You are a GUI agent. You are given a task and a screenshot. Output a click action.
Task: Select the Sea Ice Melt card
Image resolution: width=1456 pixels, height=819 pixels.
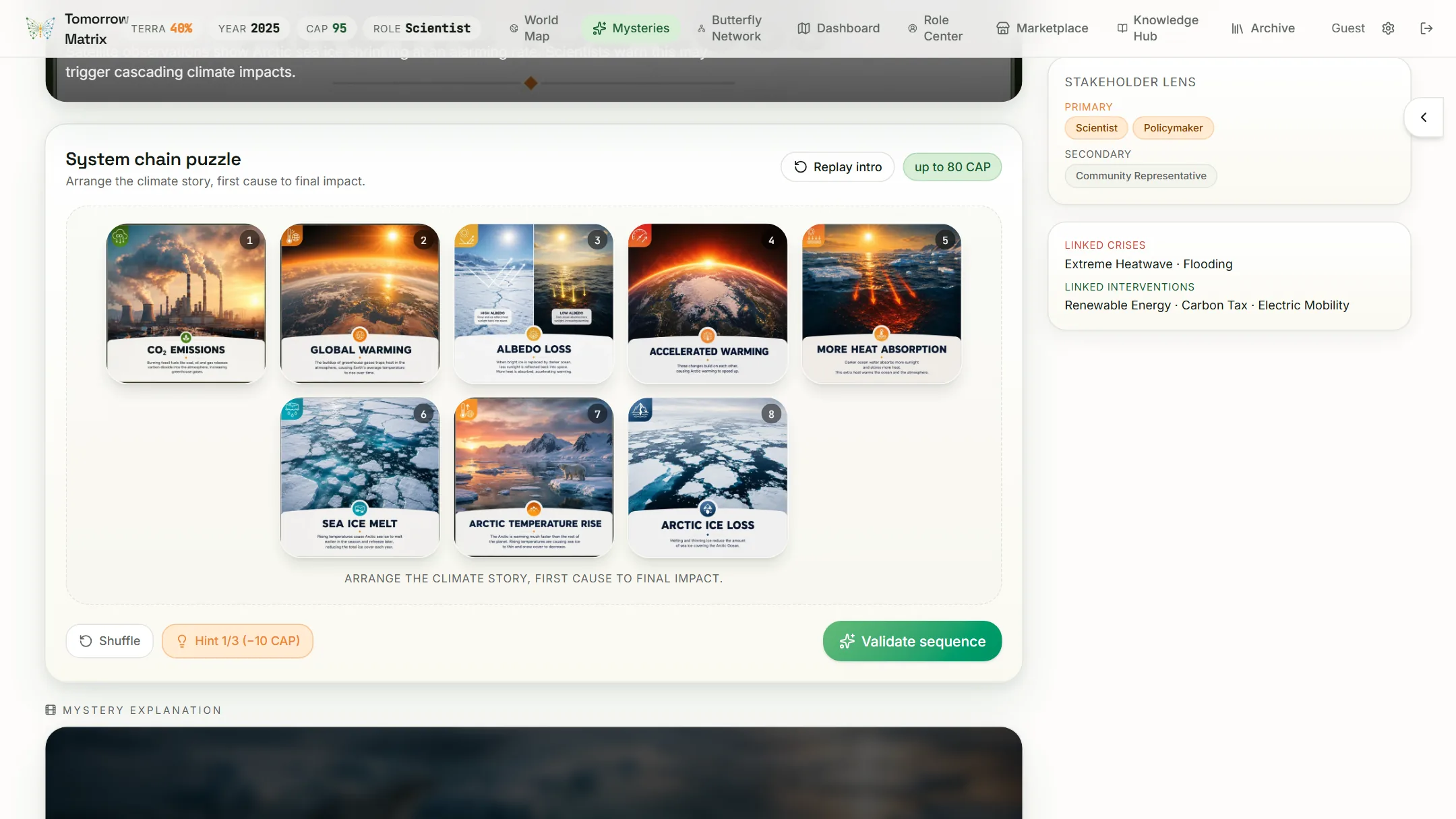360,477
